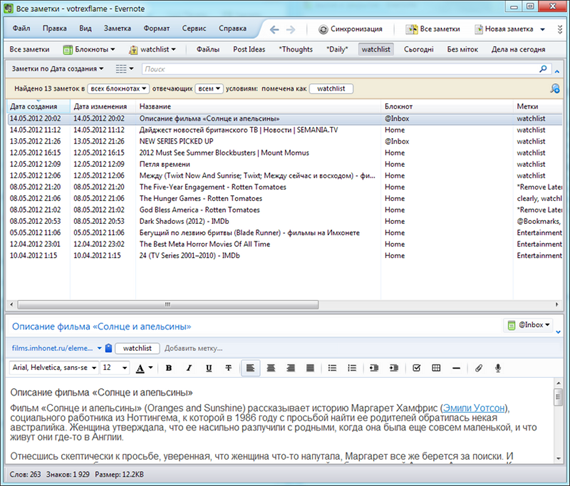Attach a file with paperclip
Image resolution: width=570 pixels, height=486 pixels.
[x=478, y=368]
